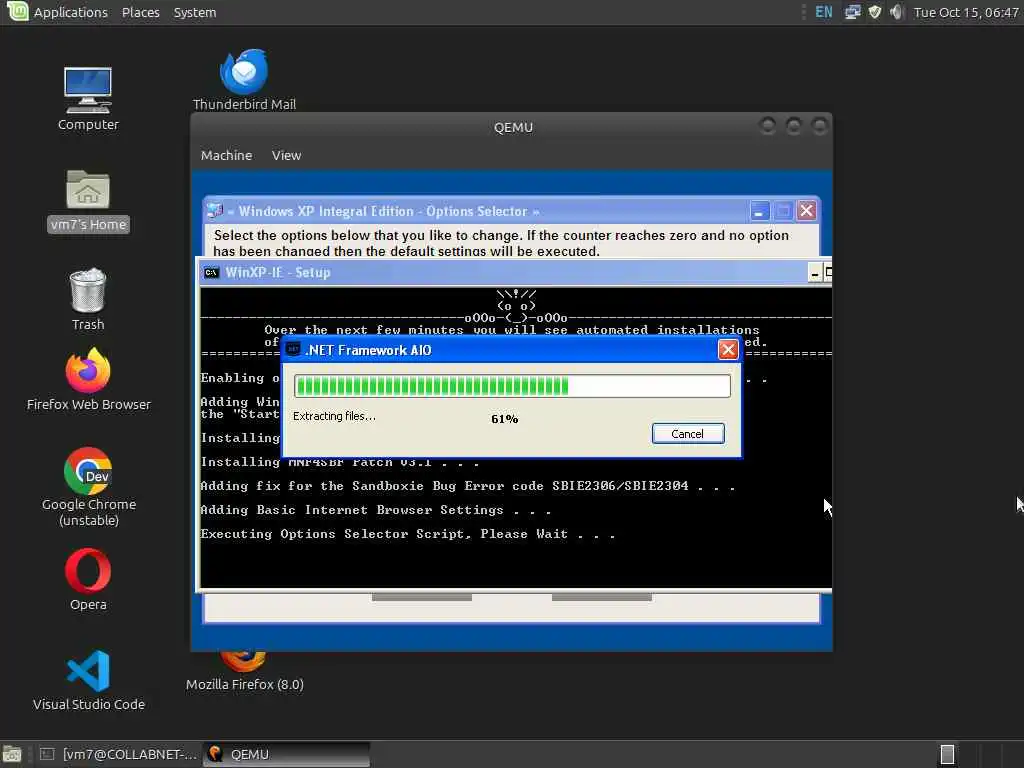
Task: Click the EN keyboard layout indicator
Action: pyautogui.click(x=824, y=12)
